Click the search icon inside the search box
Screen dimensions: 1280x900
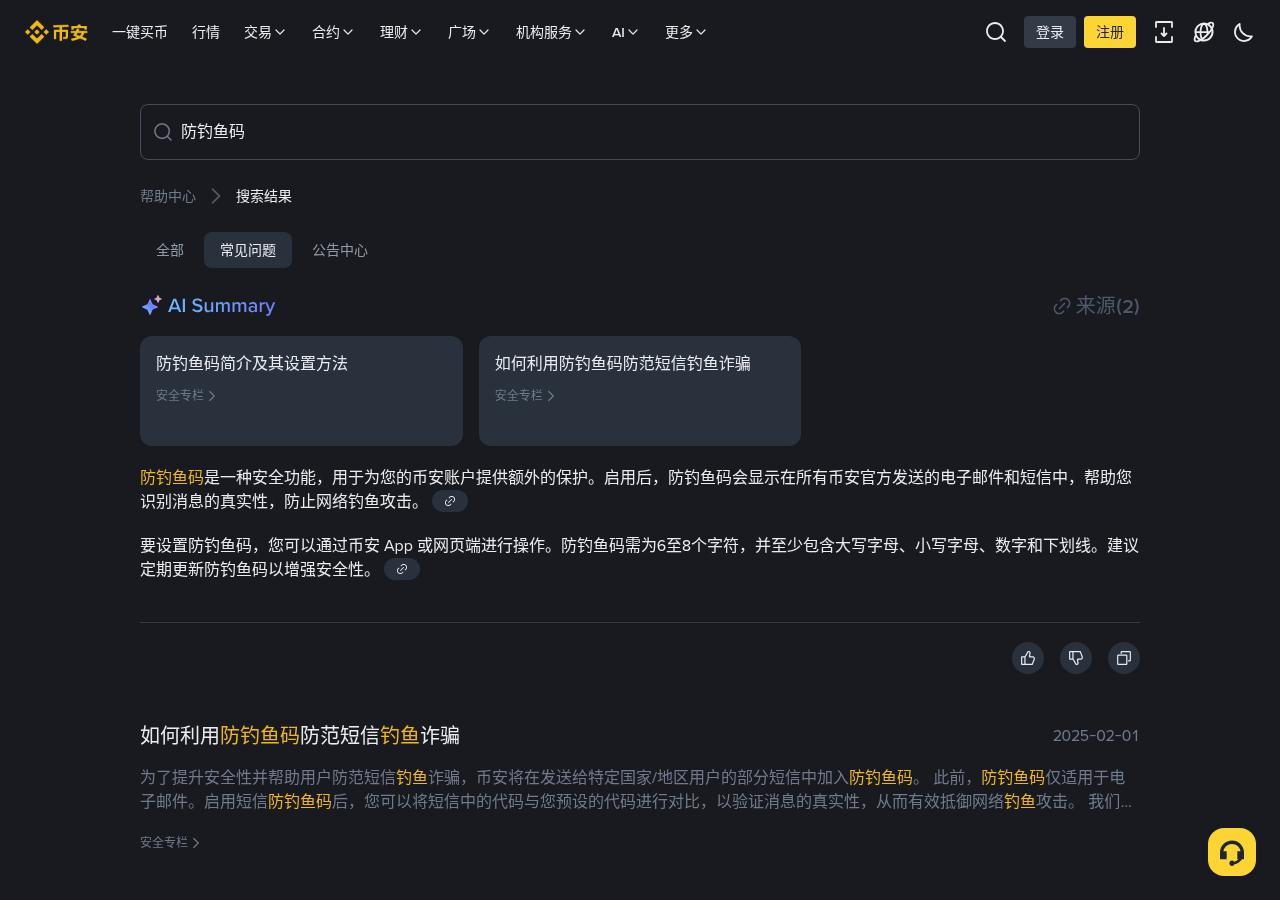(x=163, y=132)
